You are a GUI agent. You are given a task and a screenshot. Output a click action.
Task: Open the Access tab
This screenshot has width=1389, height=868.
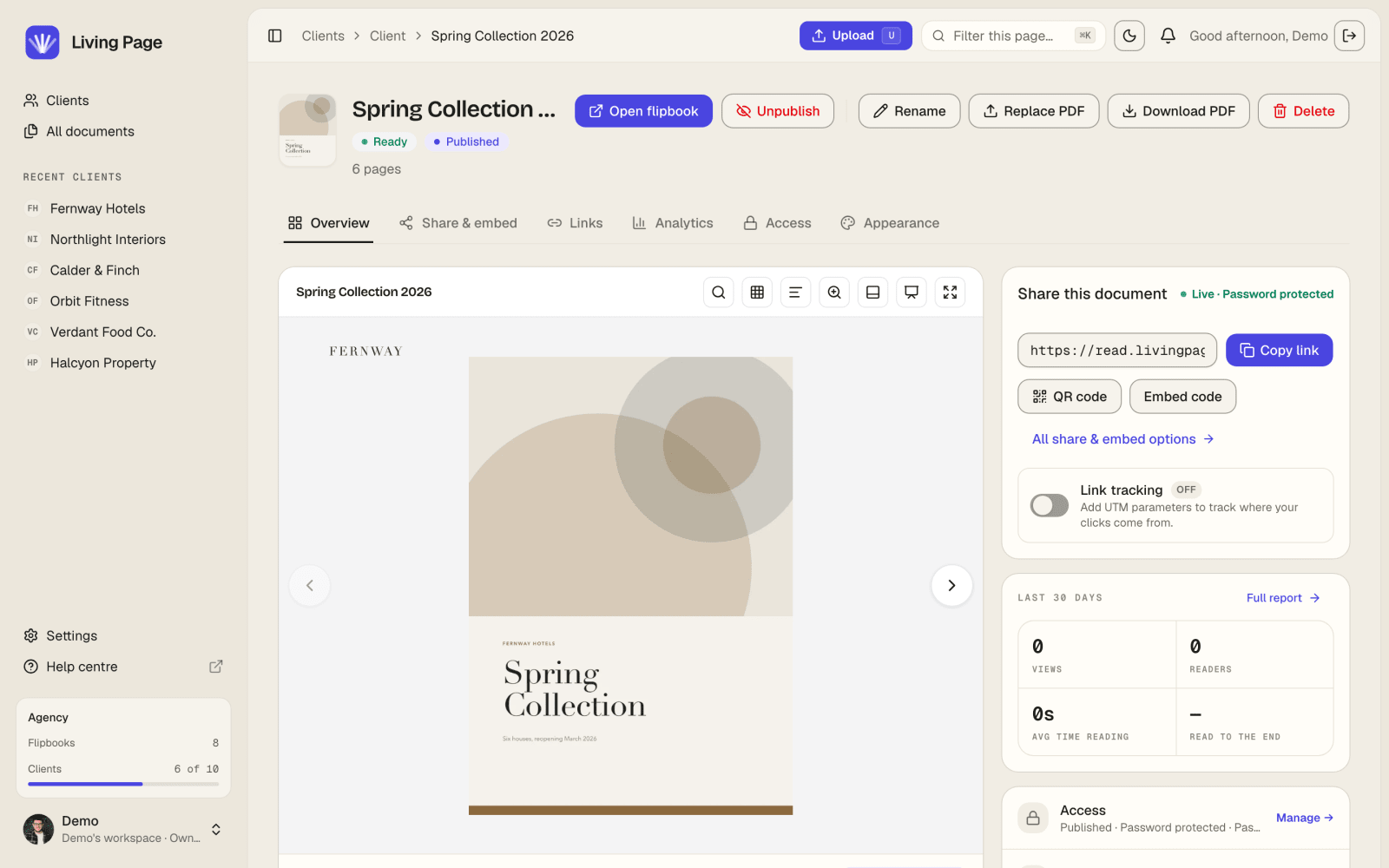777,223
